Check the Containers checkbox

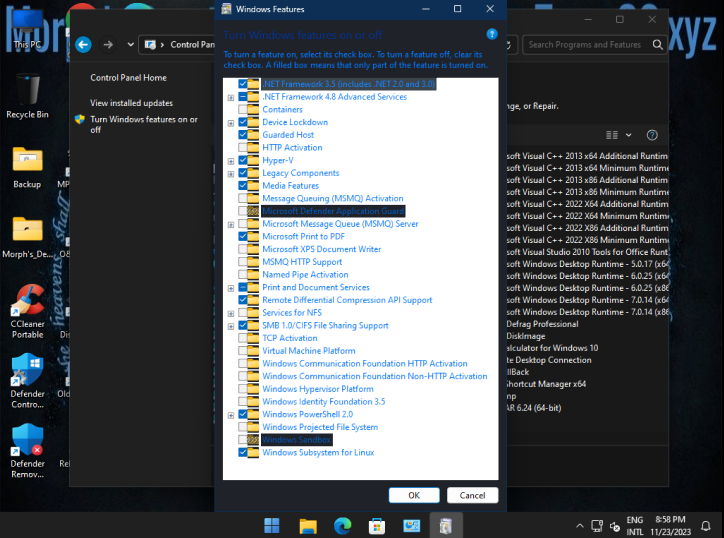243,109
